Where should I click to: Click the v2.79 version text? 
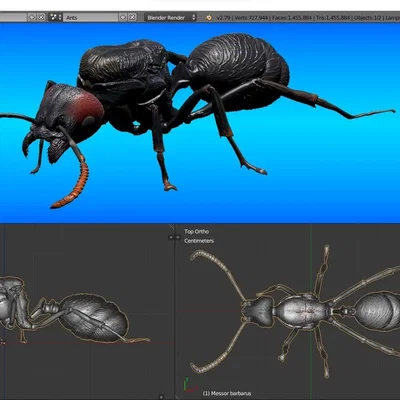pos(223,18)
